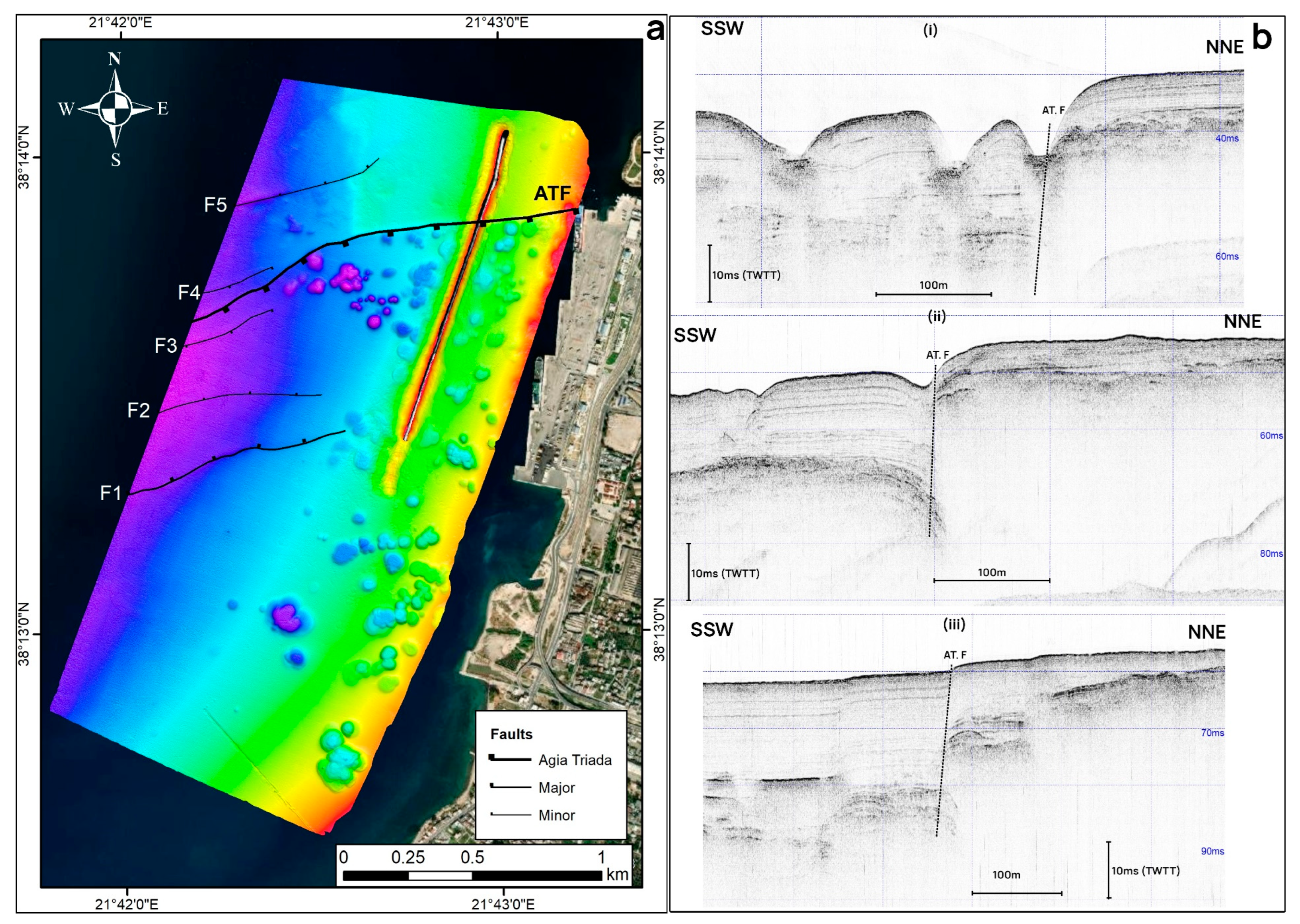Screen dimensions: 1300x924
Task: Click the panel letter 'a' label
Action: pos(655,30)
